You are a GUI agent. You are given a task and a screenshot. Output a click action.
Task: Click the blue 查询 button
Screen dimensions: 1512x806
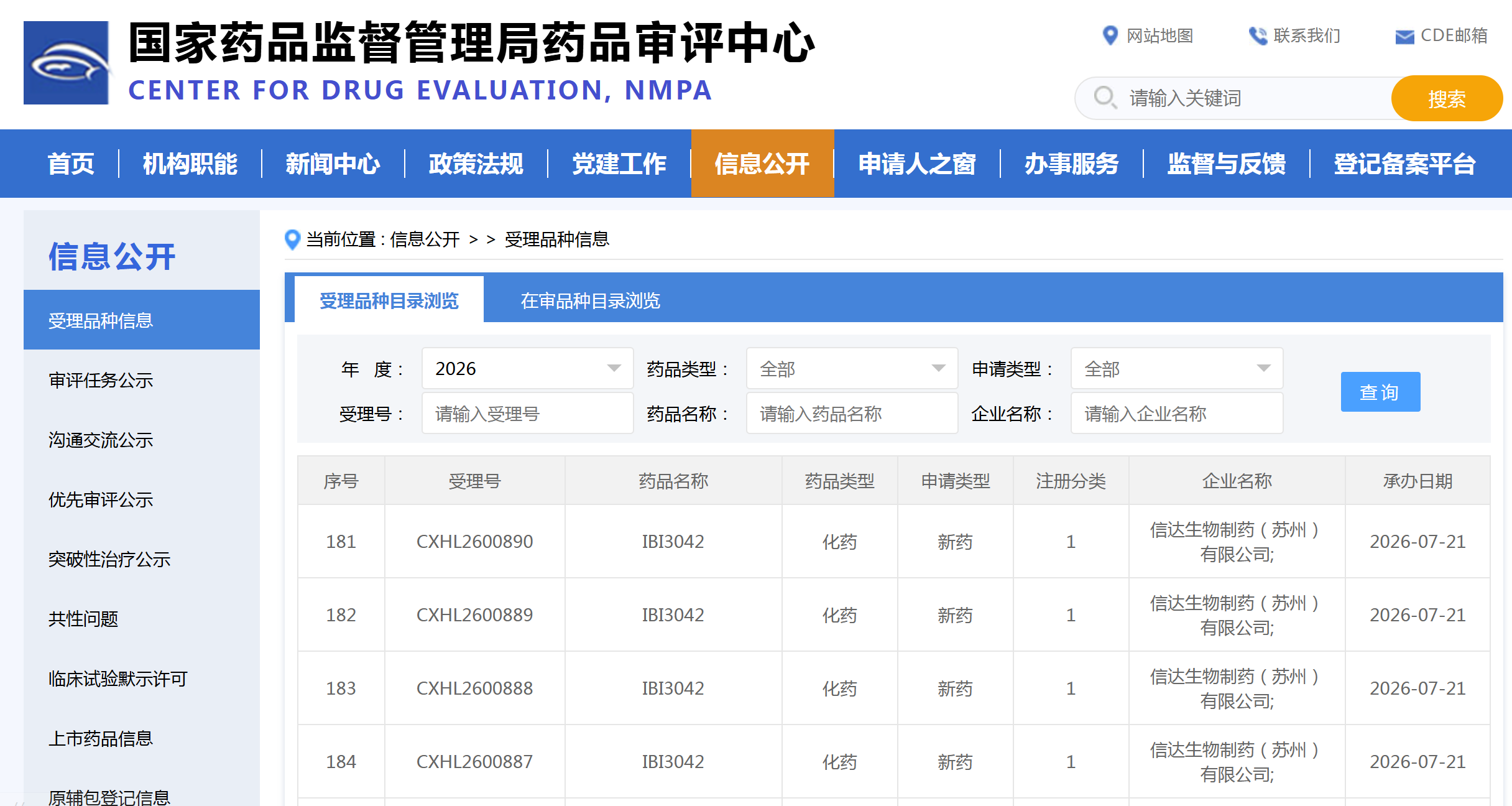[1380, 392]
